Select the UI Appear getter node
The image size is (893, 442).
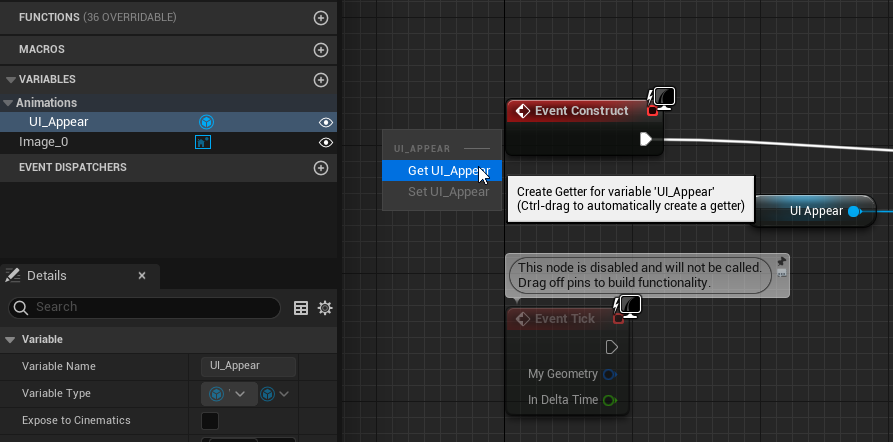pyautogui.click(x=814, y=211)
